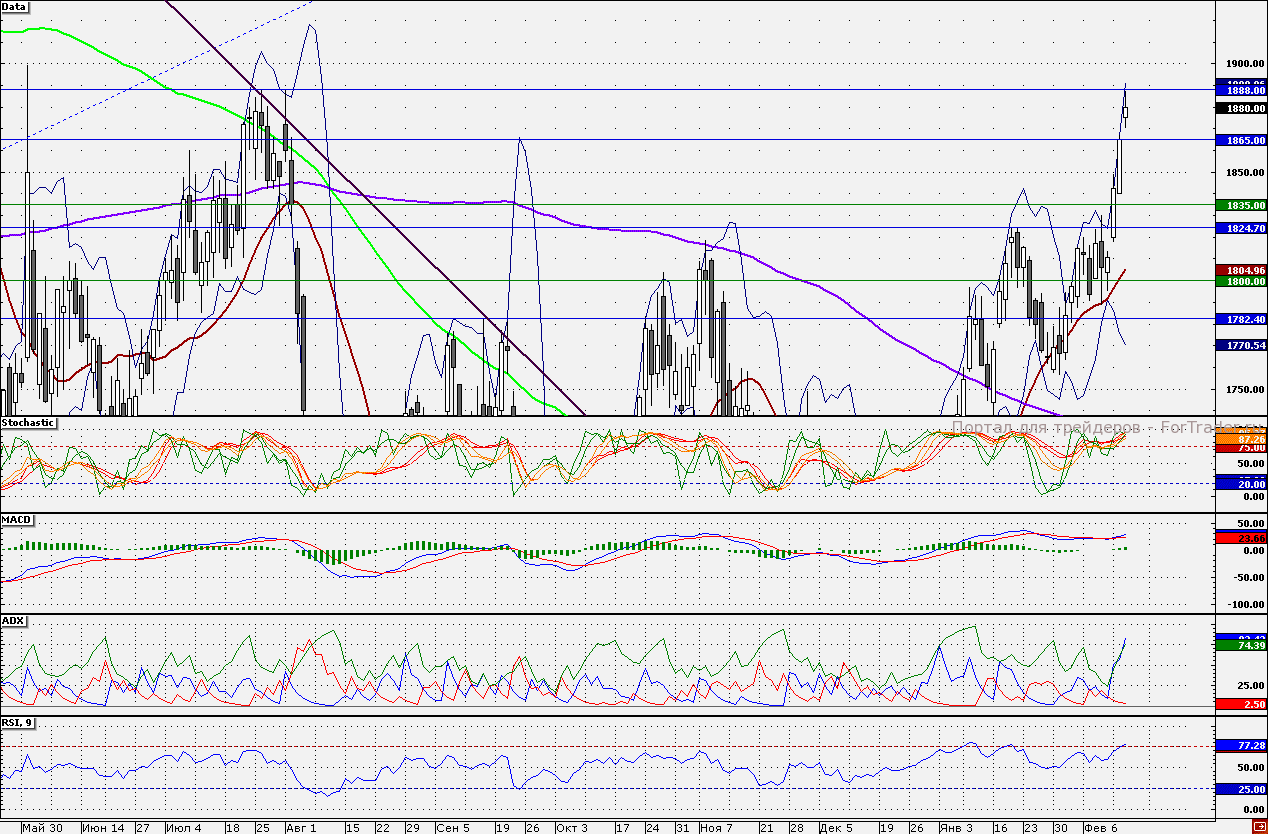Click the green 1800.00 support level tag
This screenshot has height=834, width=1268.
pos(1240,282)
